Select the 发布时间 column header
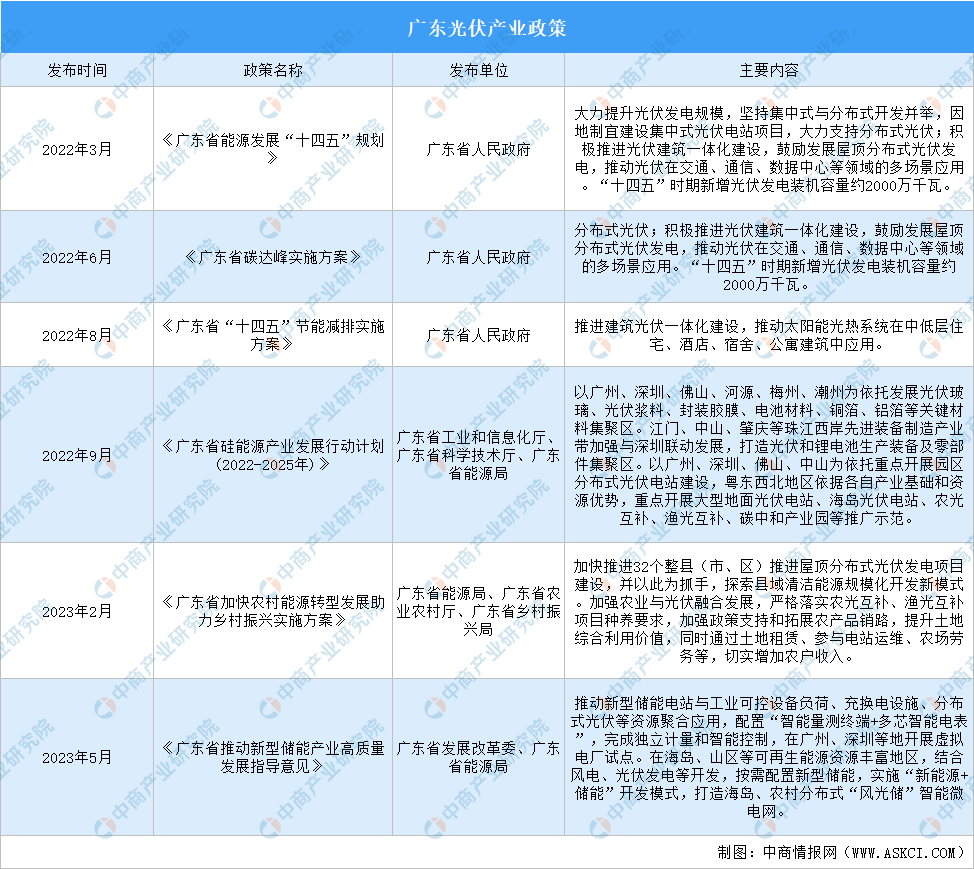Viewport: 974px width, 869px height. (x=77, y=70)
